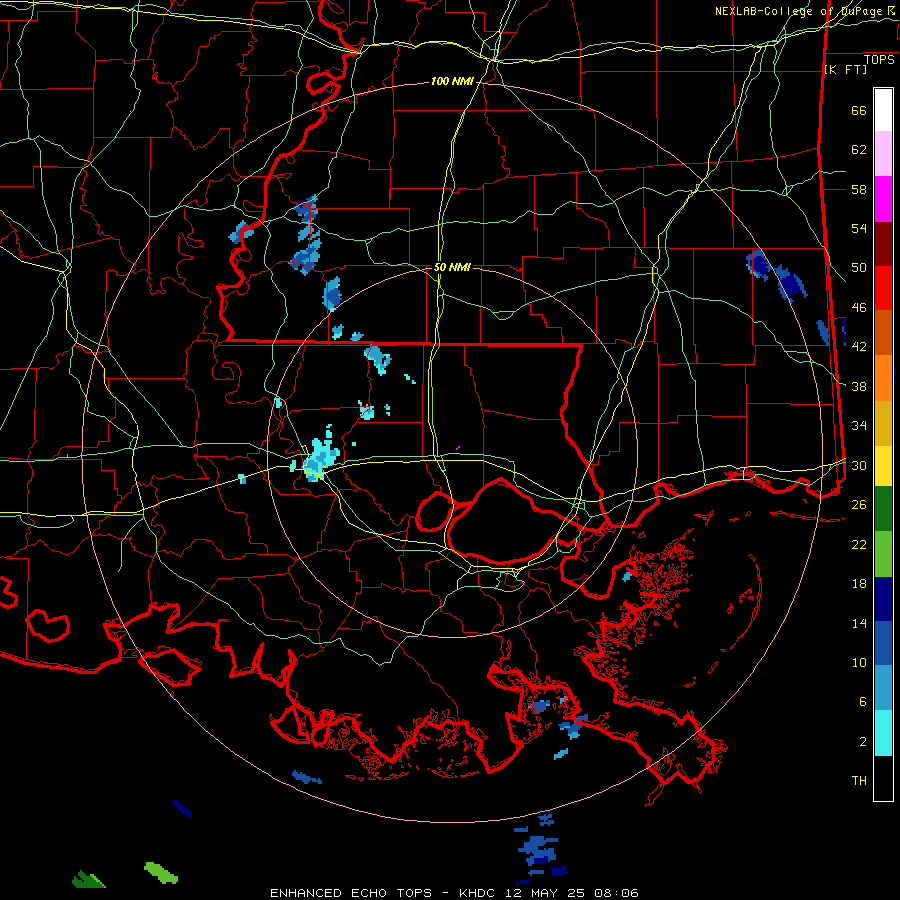900x900 pixels.
Task: Click the magenta legend swatch
Action: pos(883,199)
